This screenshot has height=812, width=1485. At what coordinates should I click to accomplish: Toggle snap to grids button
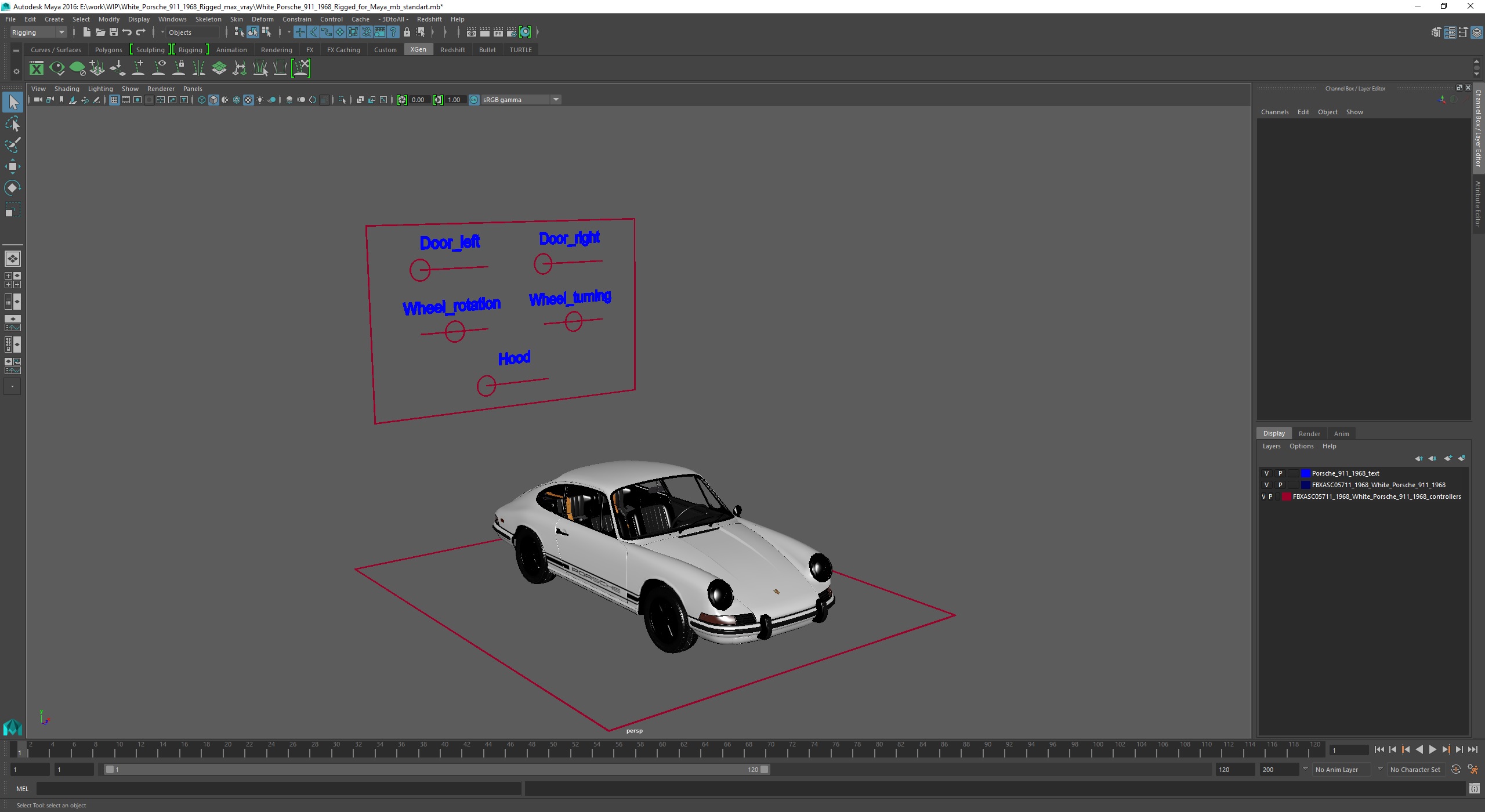pos(300,32)
